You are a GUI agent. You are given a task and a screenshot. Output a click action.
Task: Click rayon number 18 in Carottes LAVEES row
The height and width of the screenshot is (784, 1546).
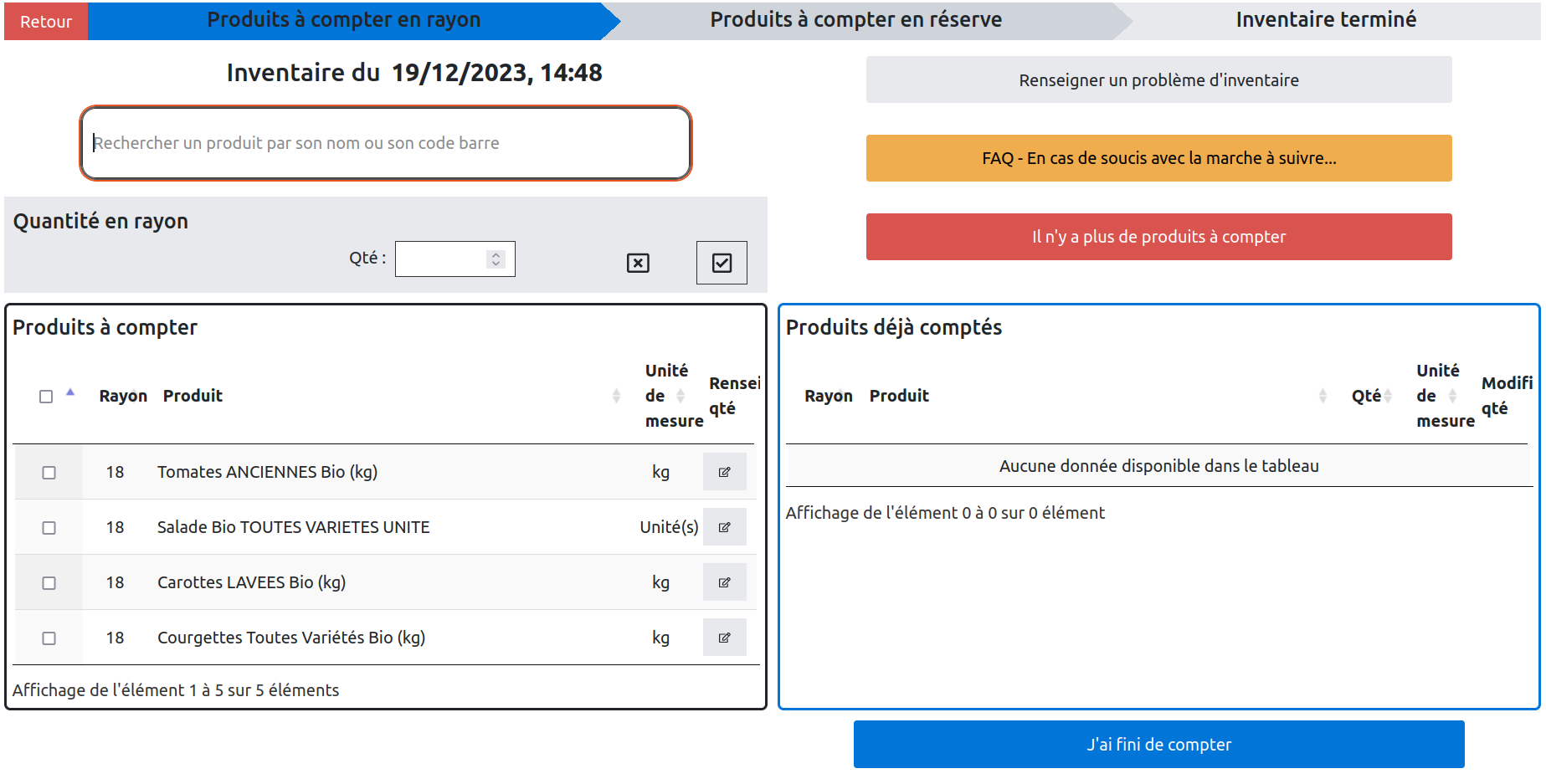[115, 582]
